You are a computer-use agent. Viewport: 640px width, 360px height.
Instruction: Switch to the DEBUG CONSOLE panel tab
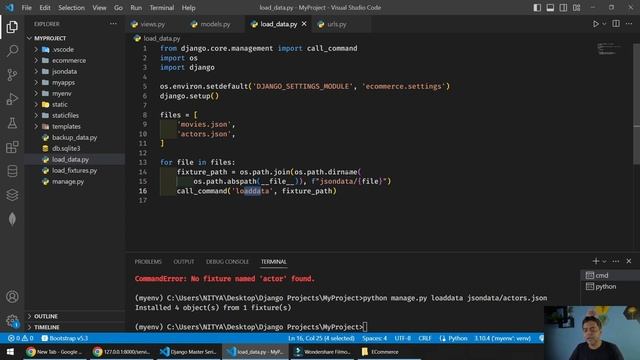227,262
